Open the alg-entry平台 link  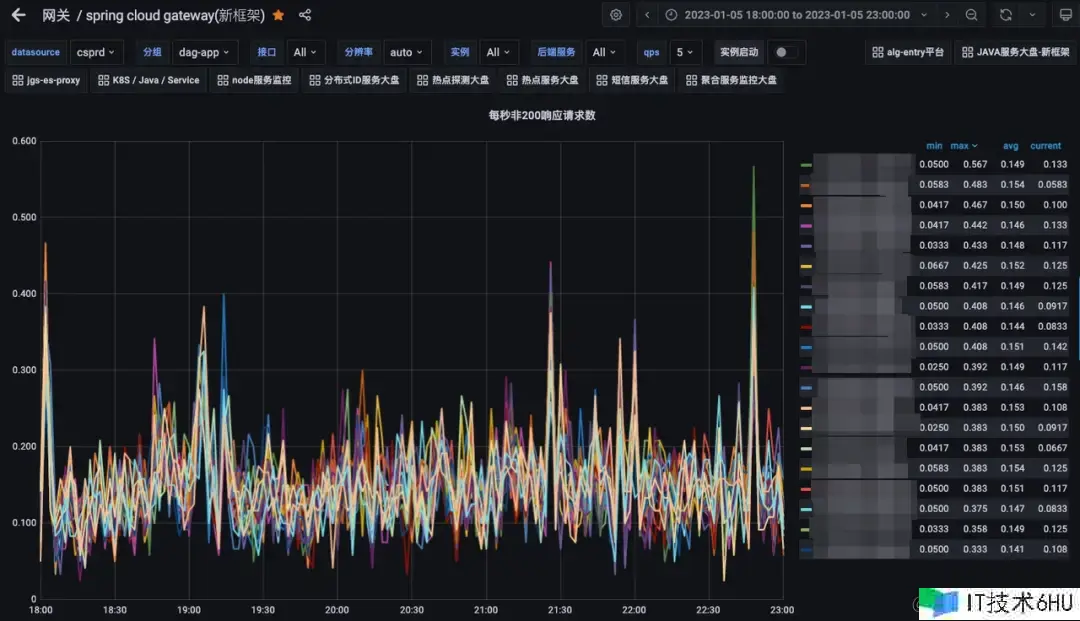[908, 52]
